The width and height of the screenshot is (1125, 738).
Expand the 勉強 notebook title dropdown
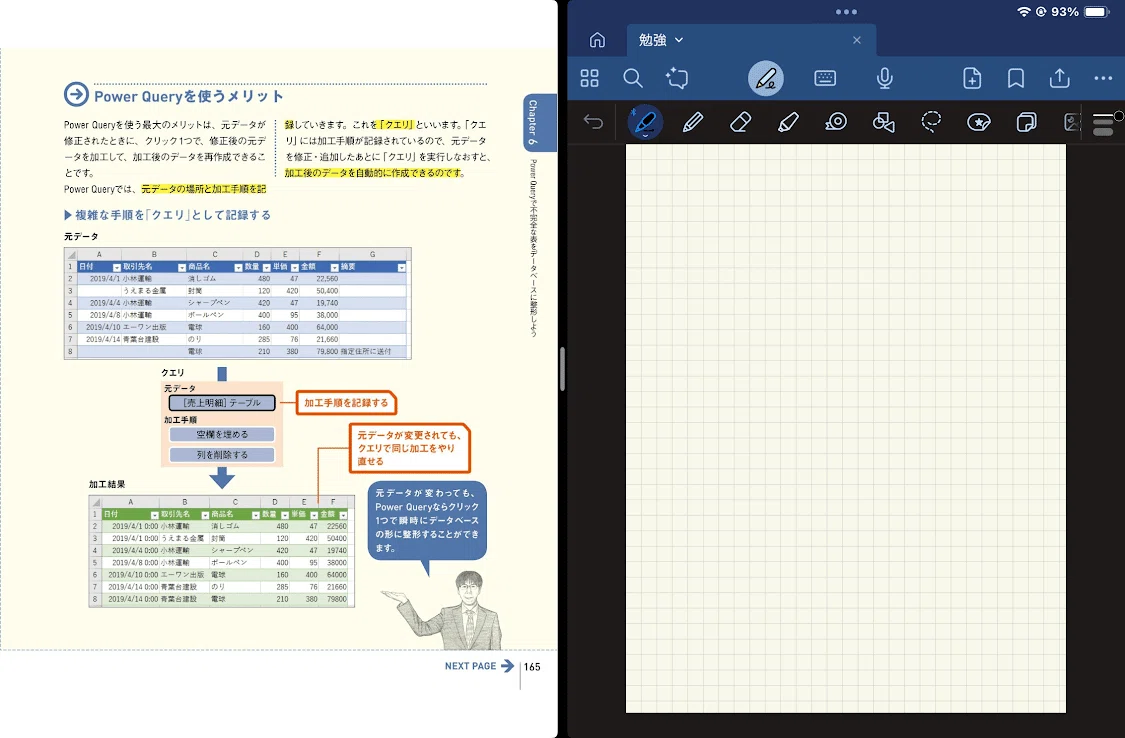point(679,40)
